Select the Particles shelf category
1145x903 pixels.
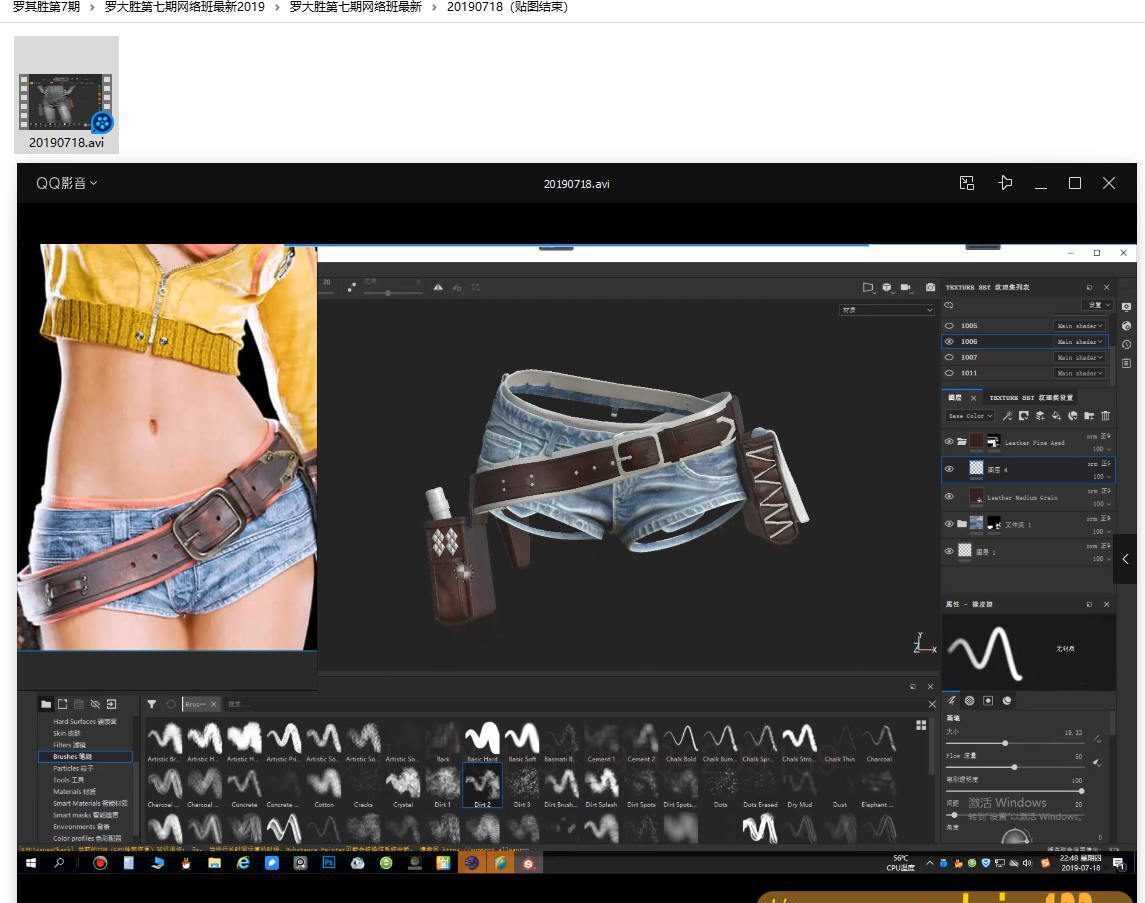[73, 768]
